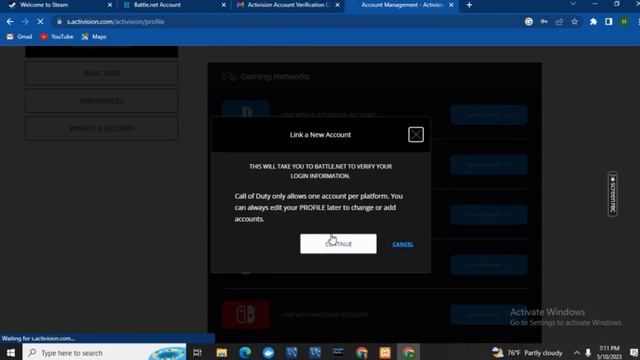Click the microphone tray icon

pos(588,352)
